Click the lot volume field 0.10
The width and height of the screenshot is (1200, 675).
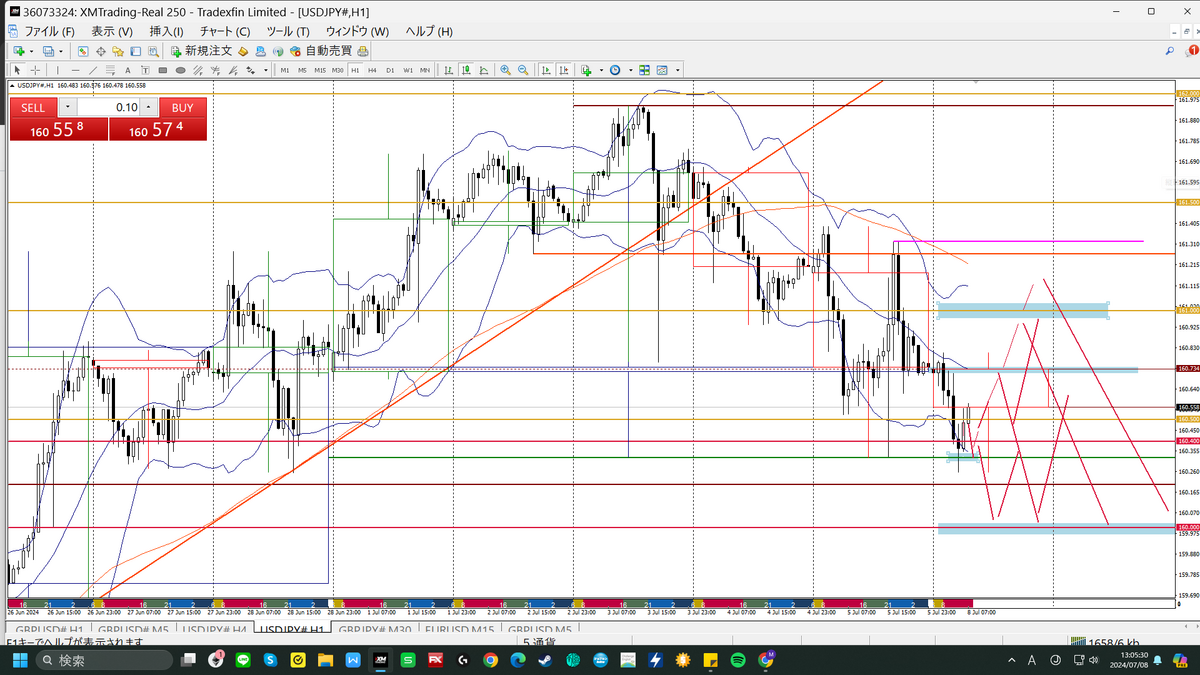108,107
